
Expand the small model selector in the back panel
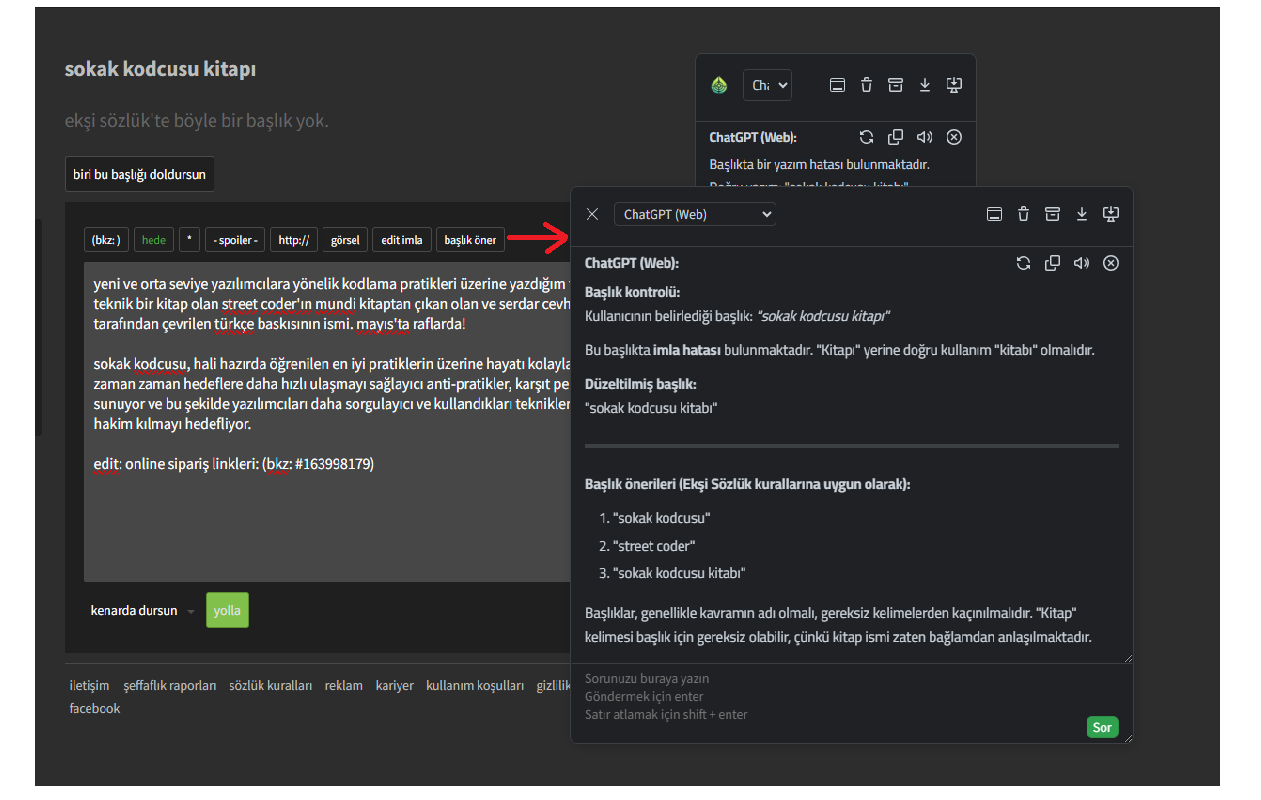pos(767,86)
